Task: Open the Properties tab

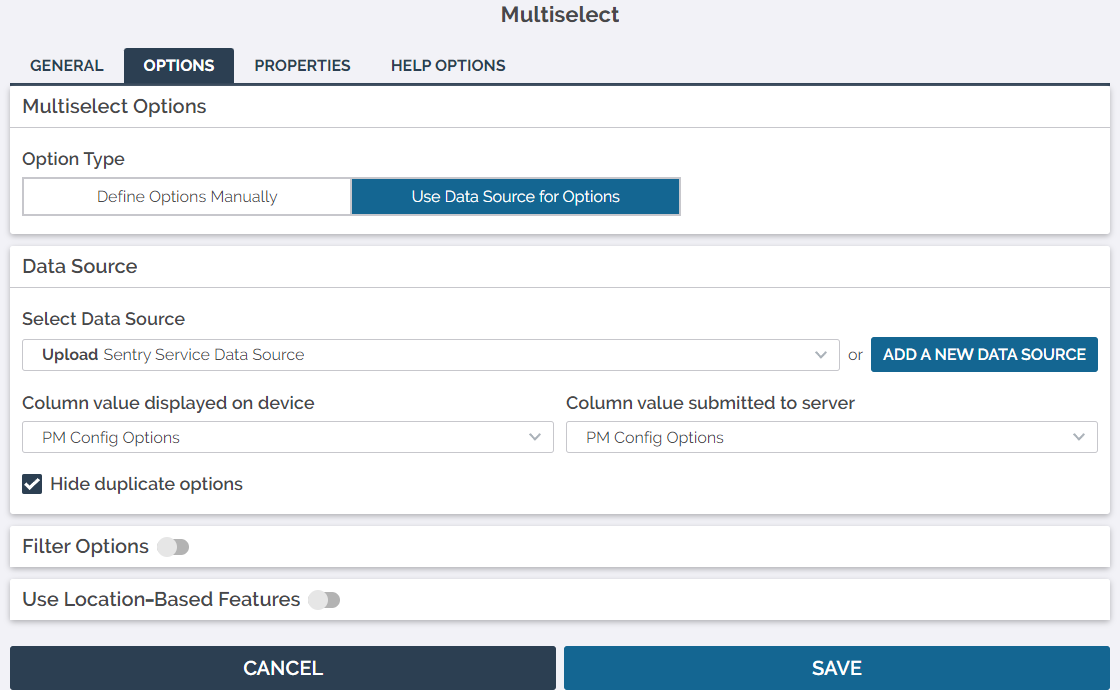Action: point(302,66)
